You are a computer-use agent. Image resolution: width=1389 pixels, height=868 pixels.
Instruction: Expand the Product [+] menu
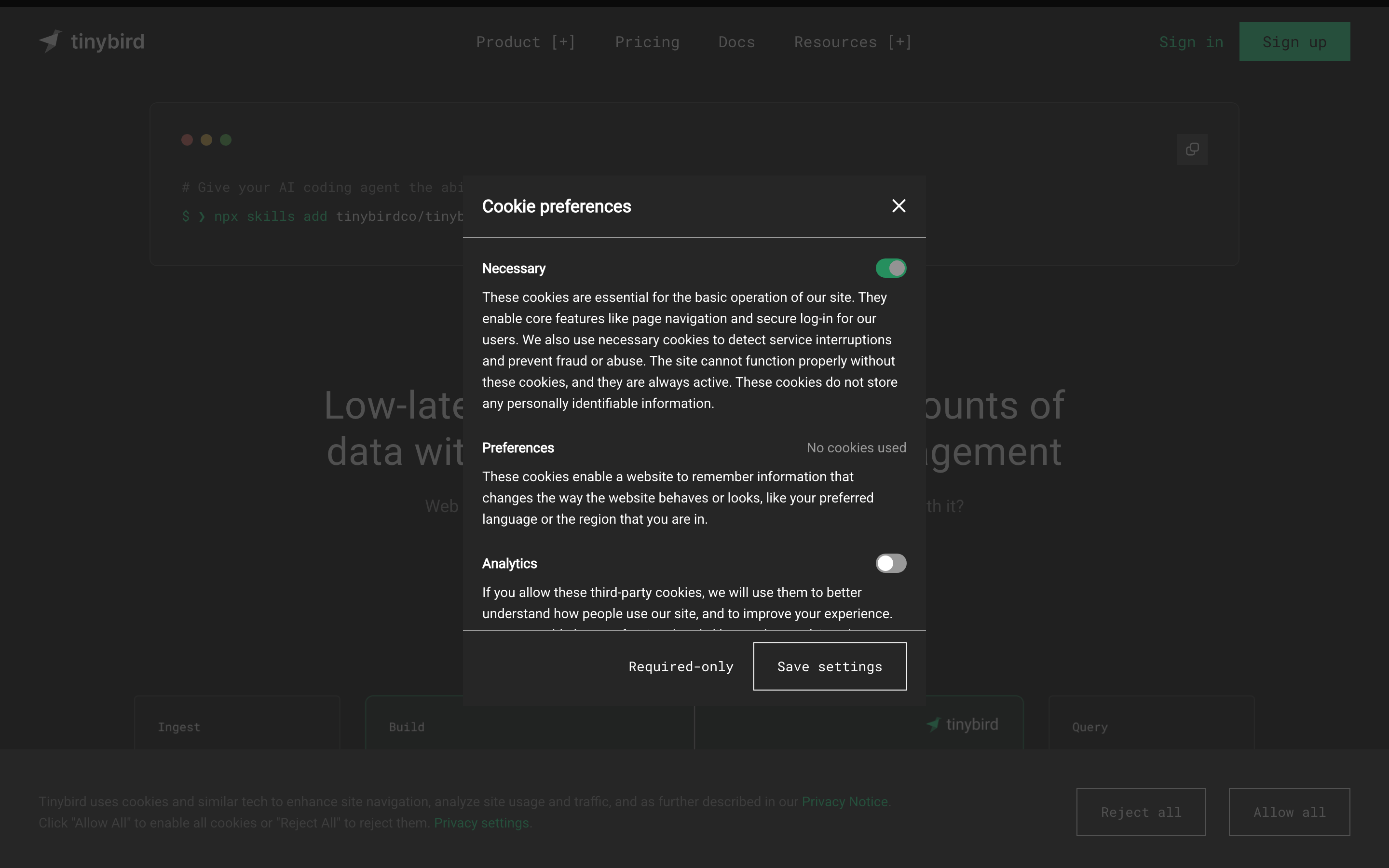tap(525, 42)
